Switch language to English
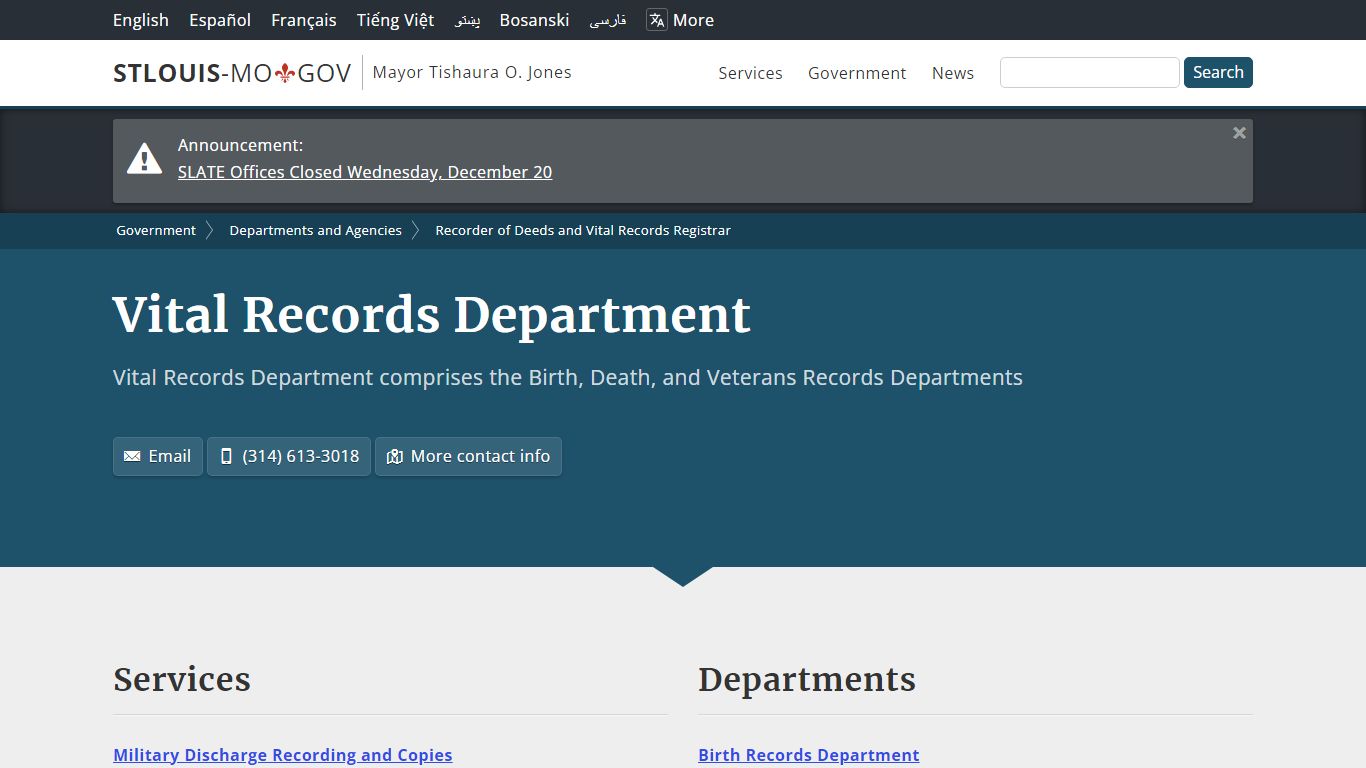1366x768 pixels. (x=141, y=20)
